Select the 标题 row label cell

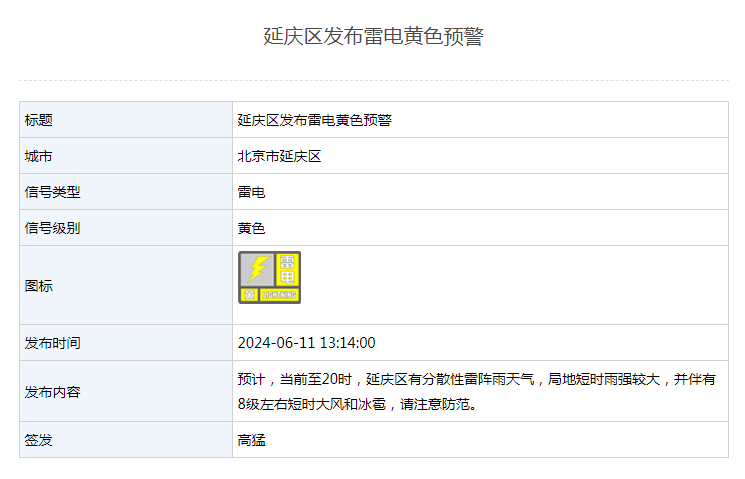39,120
